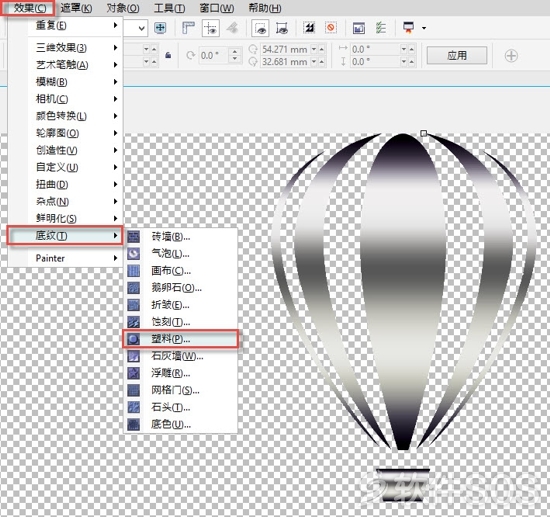
Task: Click the invert mask icon
Action: pos(309,28)
